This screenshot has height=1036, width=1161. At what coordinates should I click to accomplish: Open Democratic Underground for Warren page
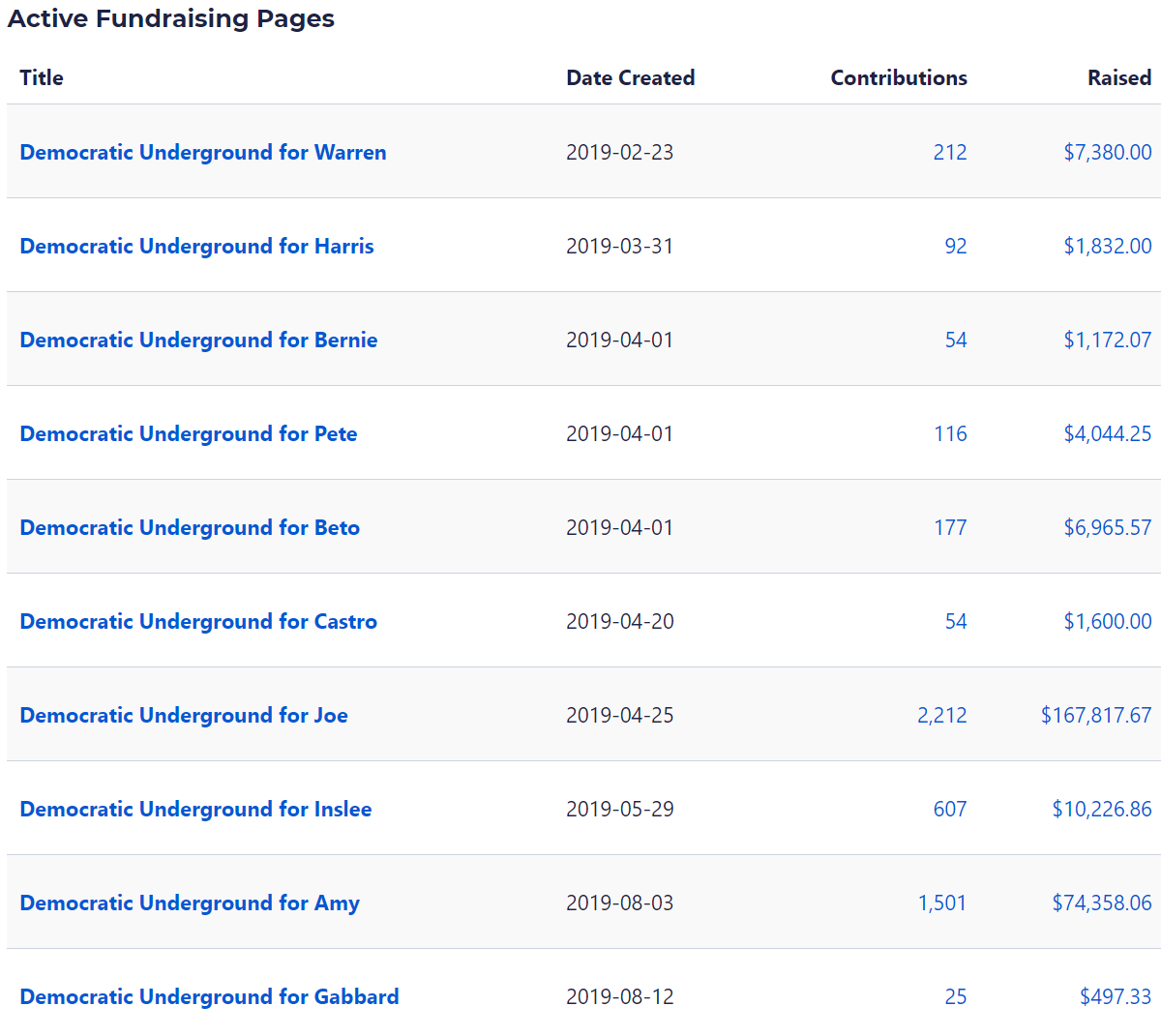click(203, 153)
